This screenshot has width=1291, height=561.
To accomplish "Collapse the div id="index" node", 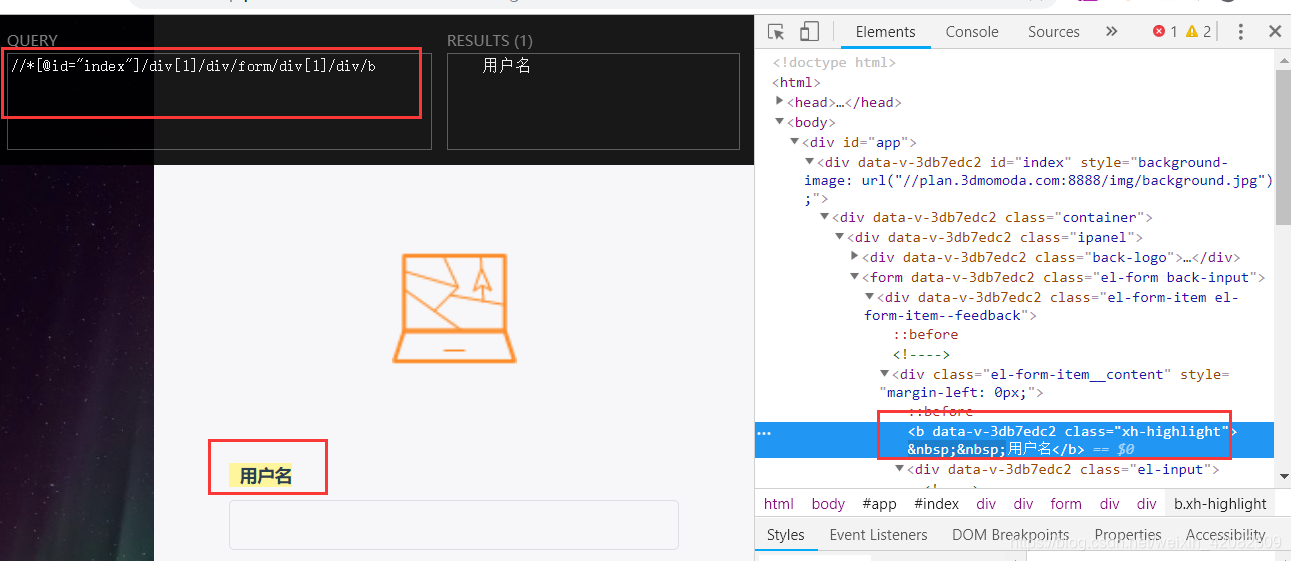I will point(810,162).
